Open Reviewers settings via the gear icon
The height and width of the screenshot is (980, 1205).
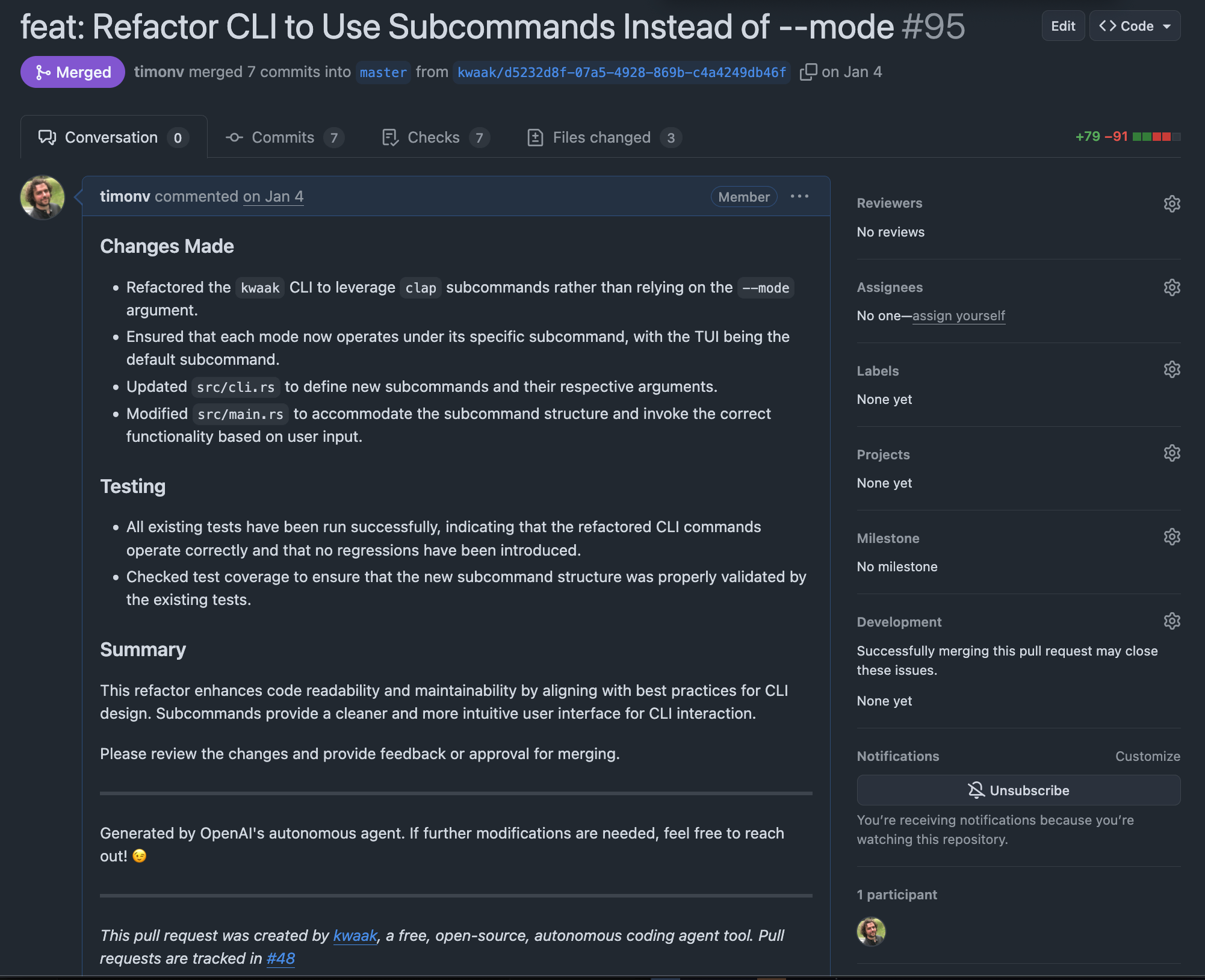click(x=1172, y=203)
